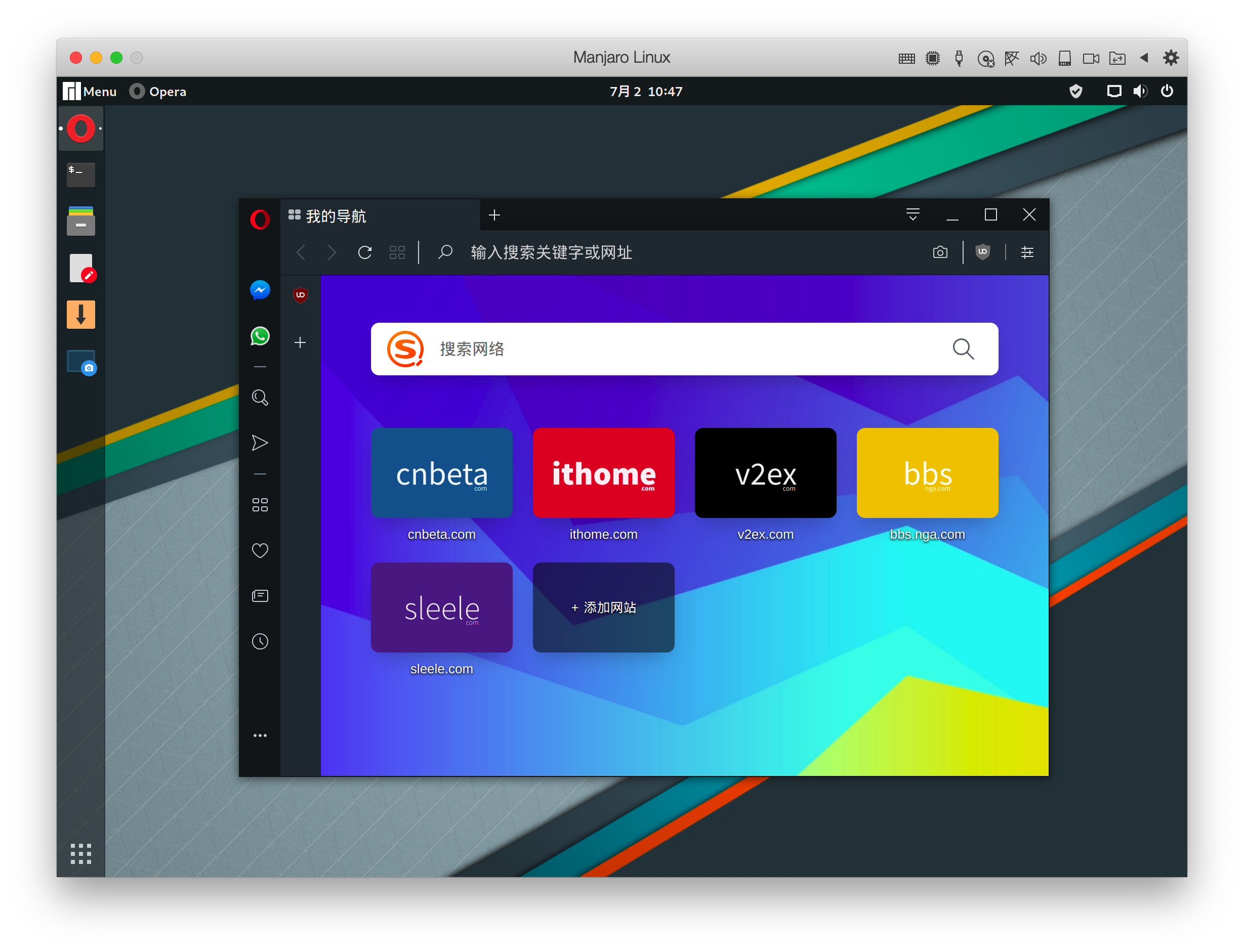Screen dimensions: 1244x952
Task: Click the cnbeta.com label
Action: [442, 534]
